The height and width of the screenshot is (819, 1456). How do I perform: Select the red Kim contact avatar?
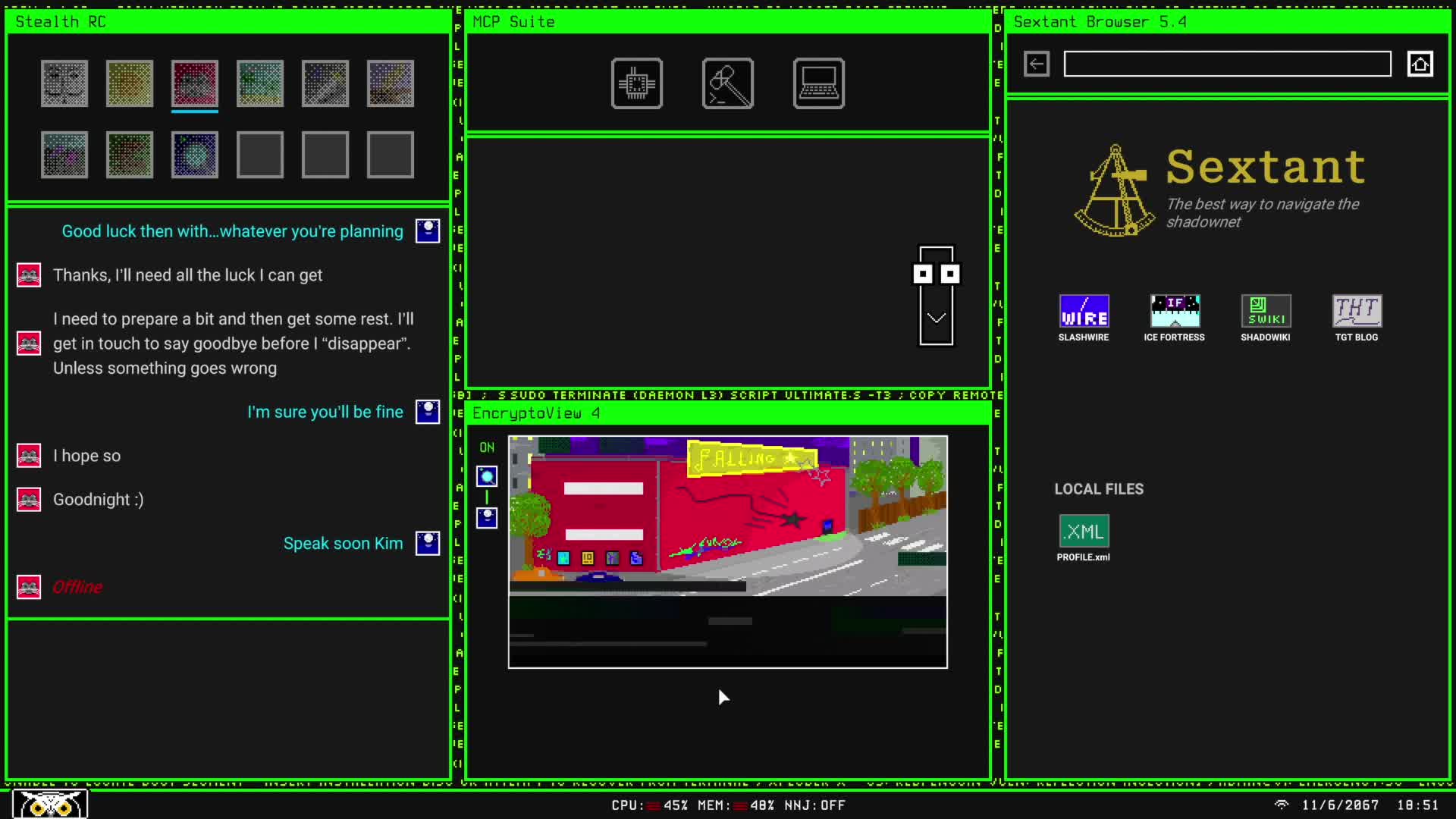pos(195,83)
